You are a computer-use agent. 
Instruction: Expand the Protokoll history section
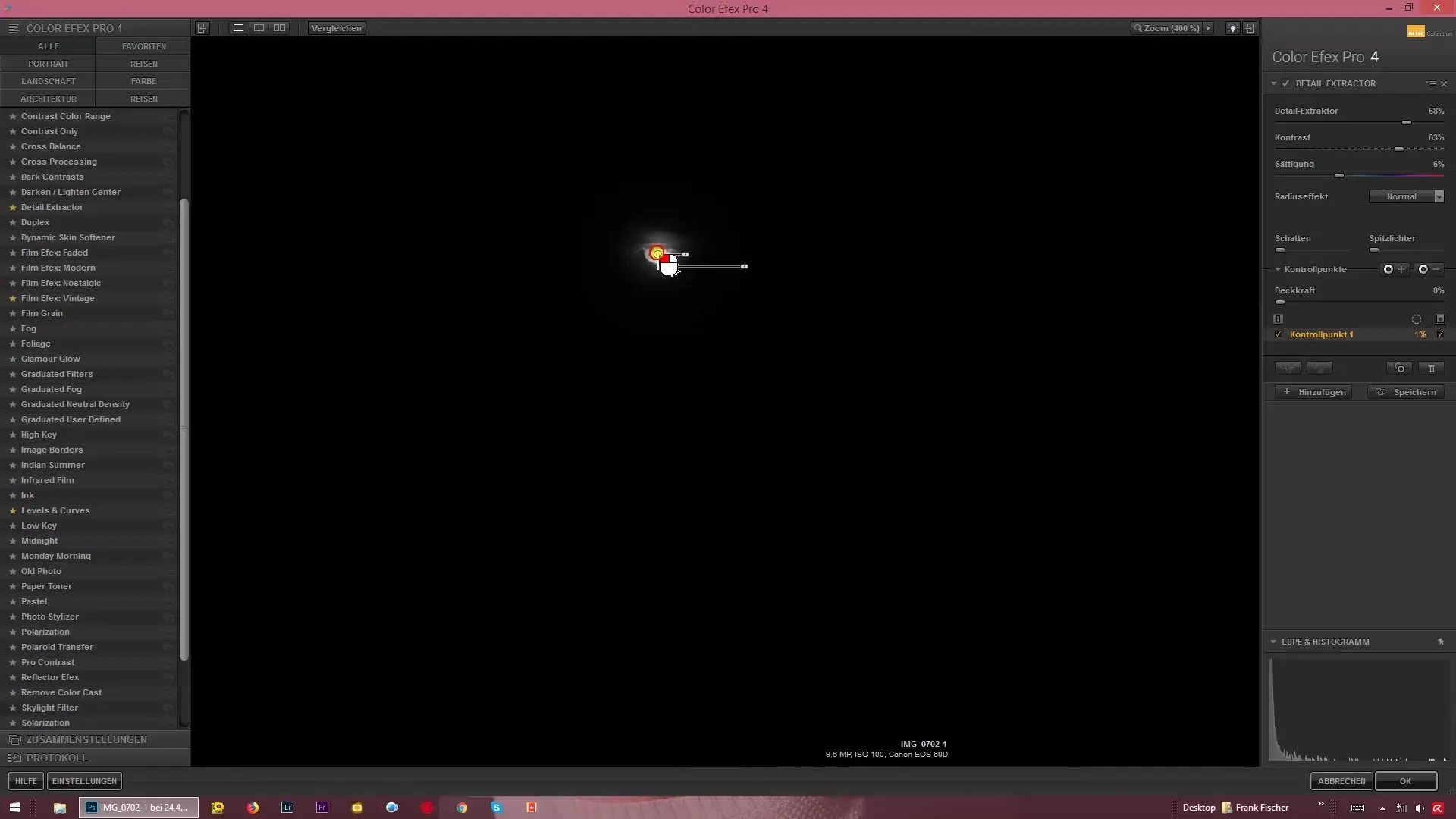[x=95, y=758]
